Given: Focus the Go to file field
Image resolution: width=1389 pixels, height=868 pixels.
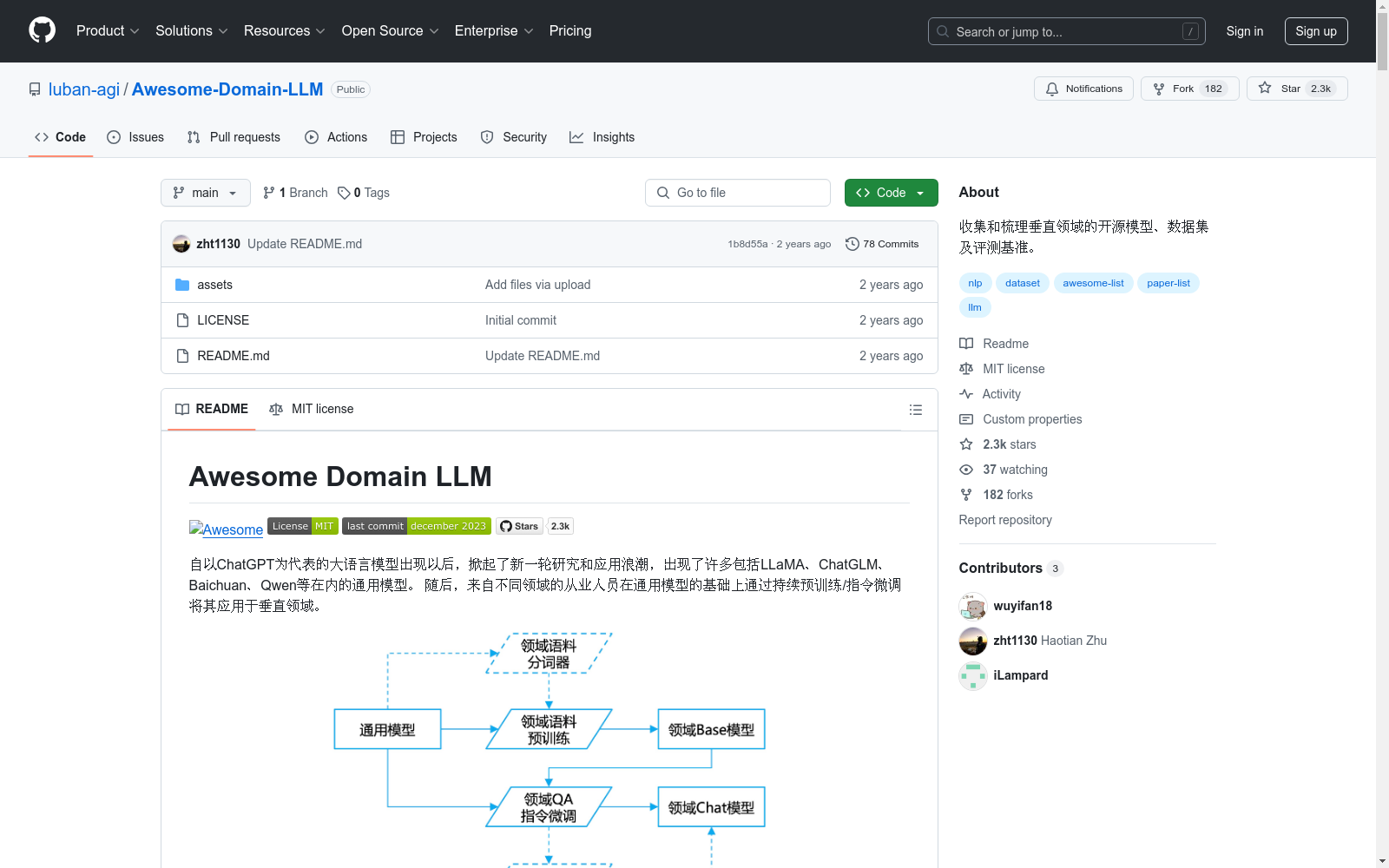Looking at the screenshot, I should tap(738, 193).
